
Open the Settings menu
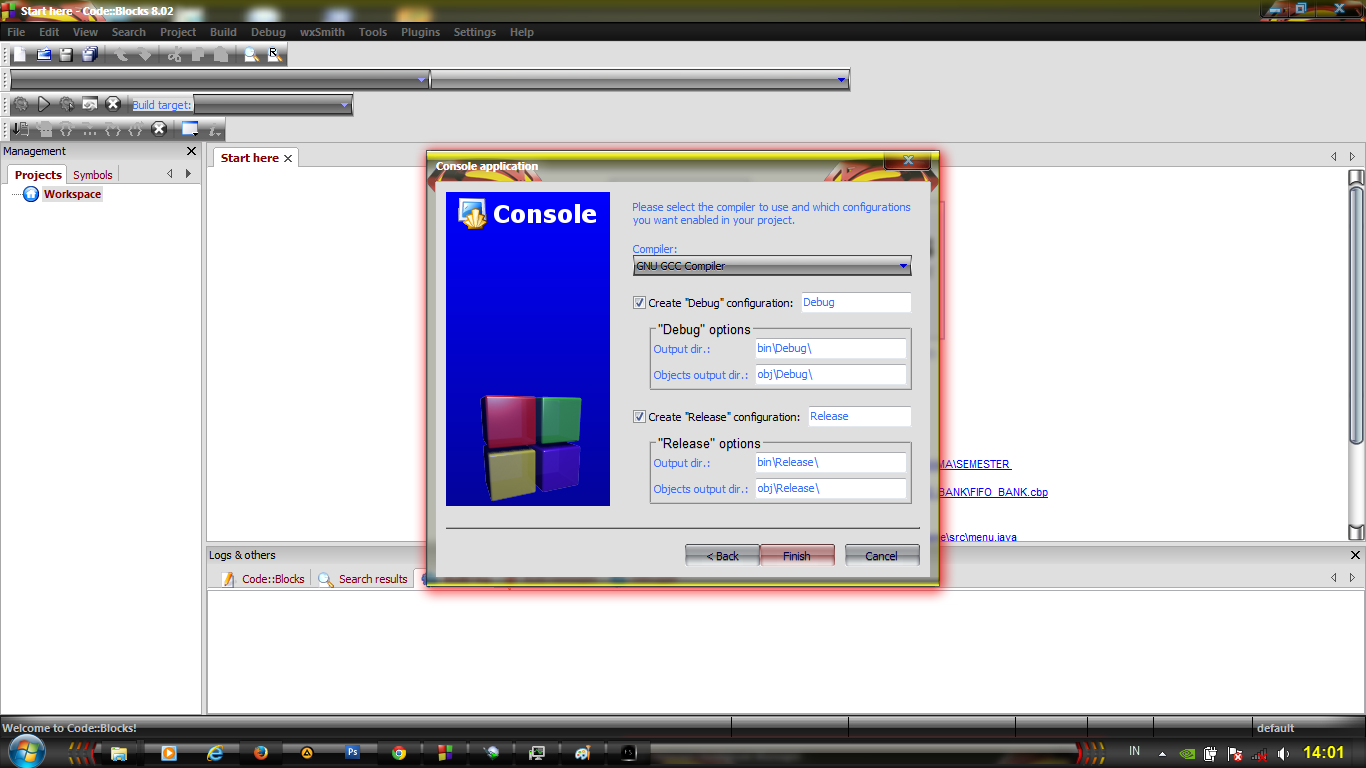474,32
